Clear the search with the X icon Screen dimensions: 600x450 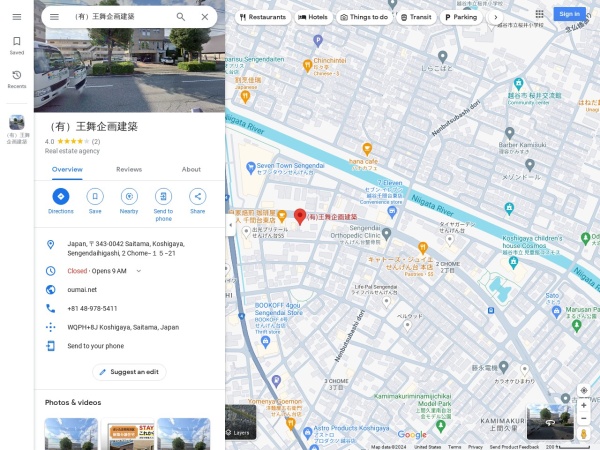(205, 17)
